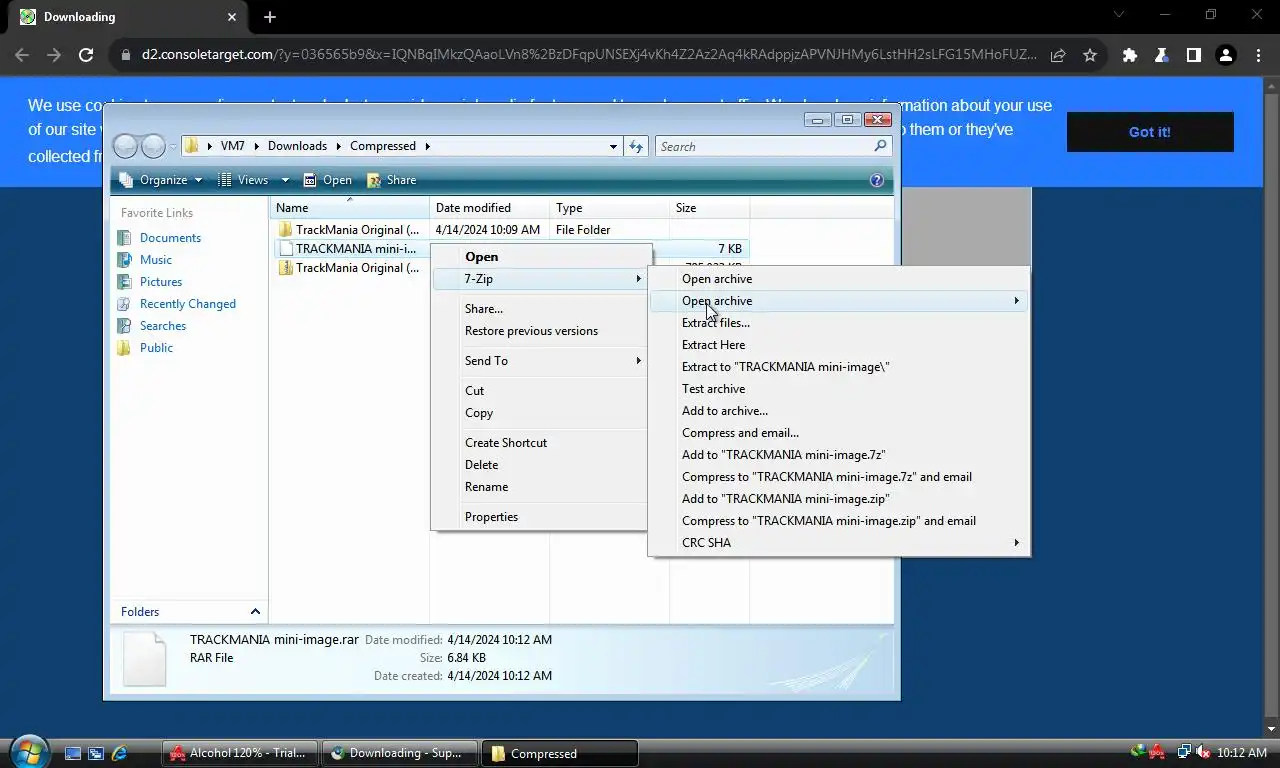Screen dimensions: 1280x768
Task: Click the Chrome reload page button
Action: (86, 55)
